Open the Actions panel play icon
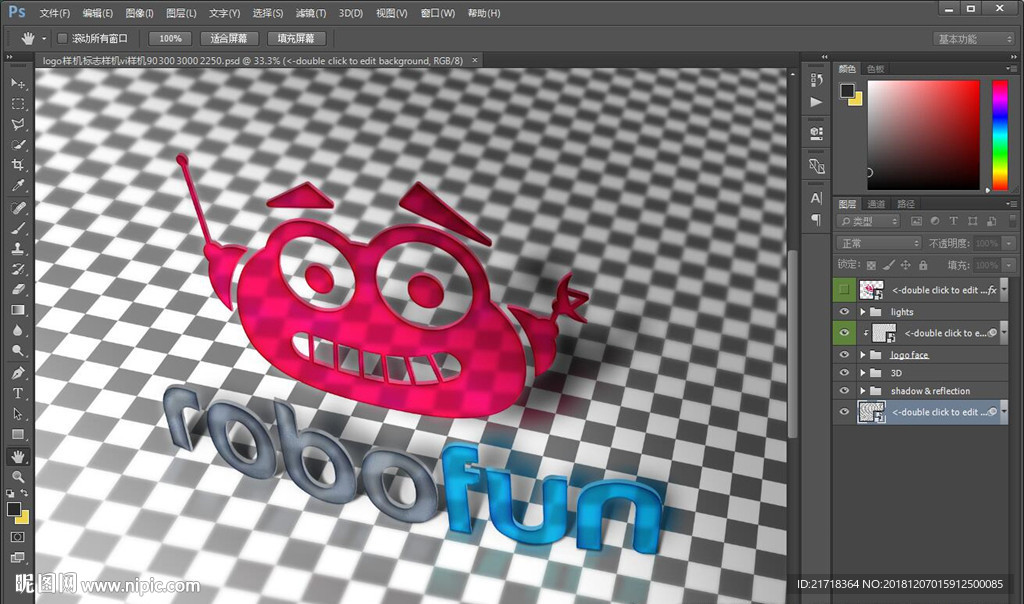 click(816, 102)
